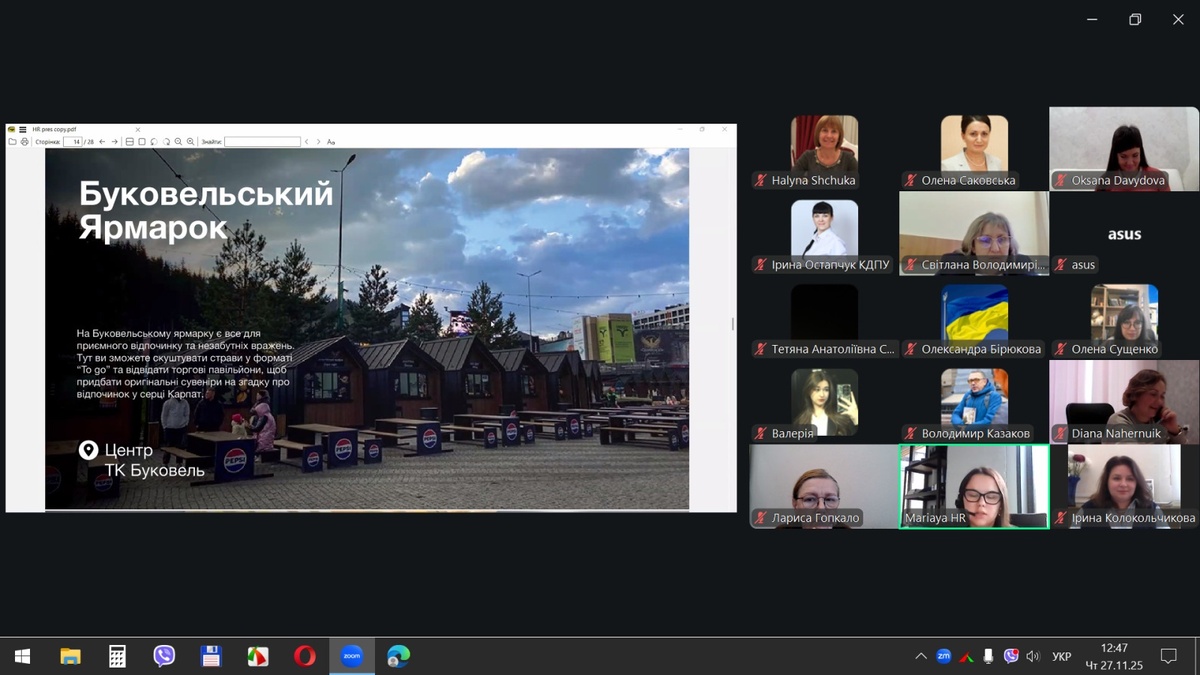Open the SumatraPDF hamburger menu

[22, 129]
